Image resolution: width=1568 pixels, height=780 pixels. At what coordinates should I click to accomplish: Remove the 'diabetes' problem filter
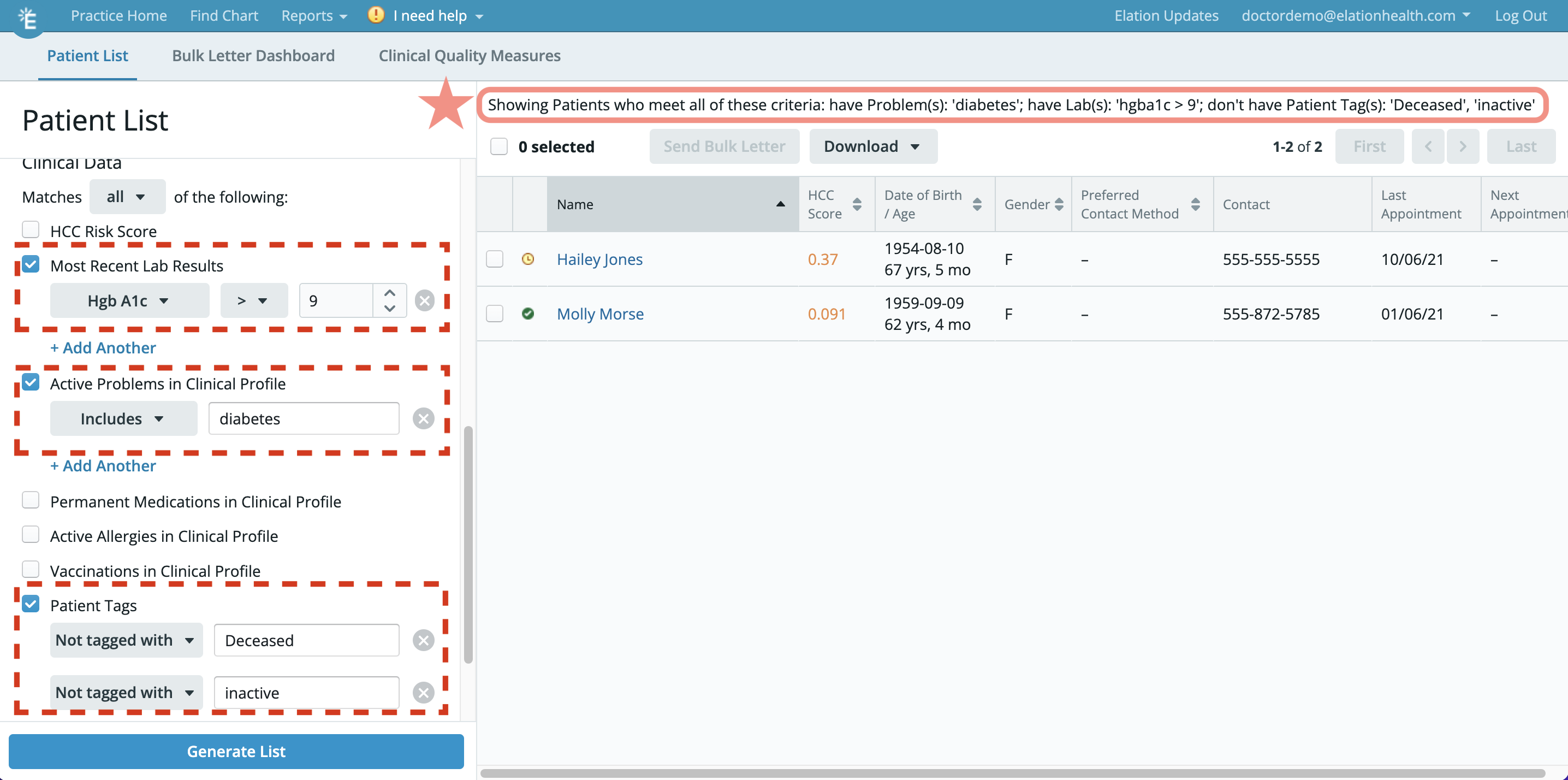point(424,418)
